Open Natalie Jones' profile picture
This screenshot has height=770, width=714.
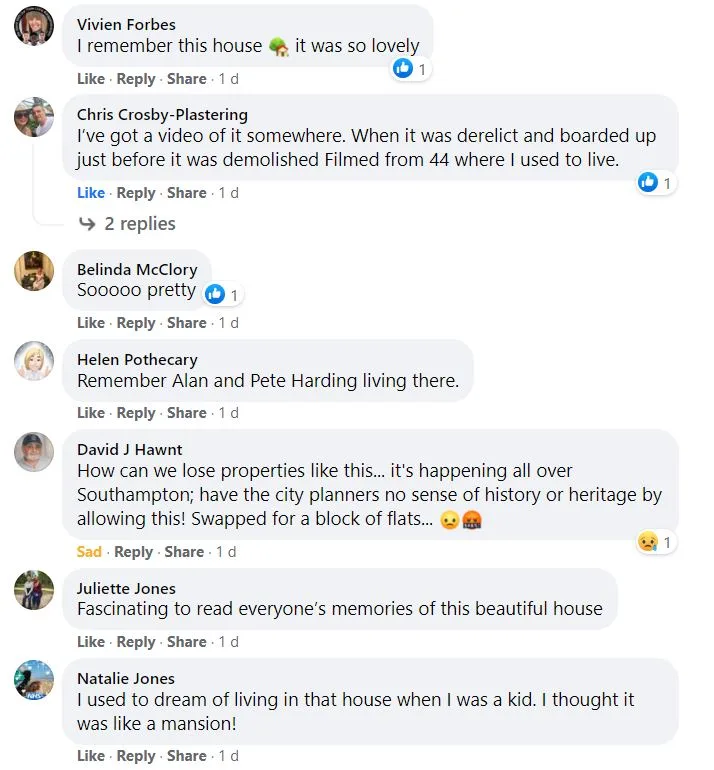point(34,680)
